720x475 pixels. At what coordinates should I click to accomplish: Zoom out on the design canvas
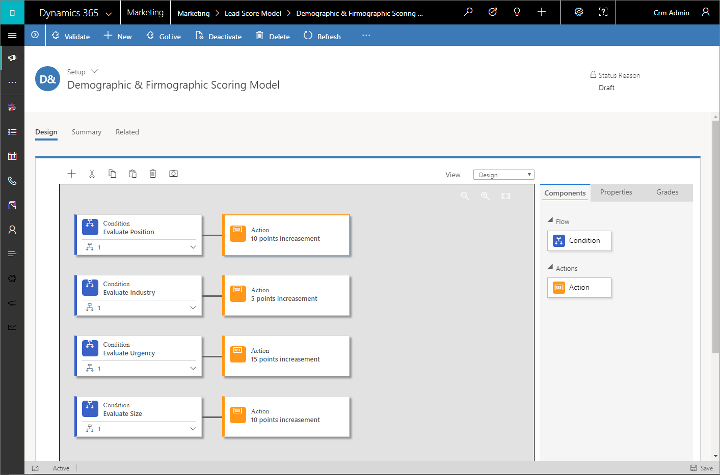(465, 196)
